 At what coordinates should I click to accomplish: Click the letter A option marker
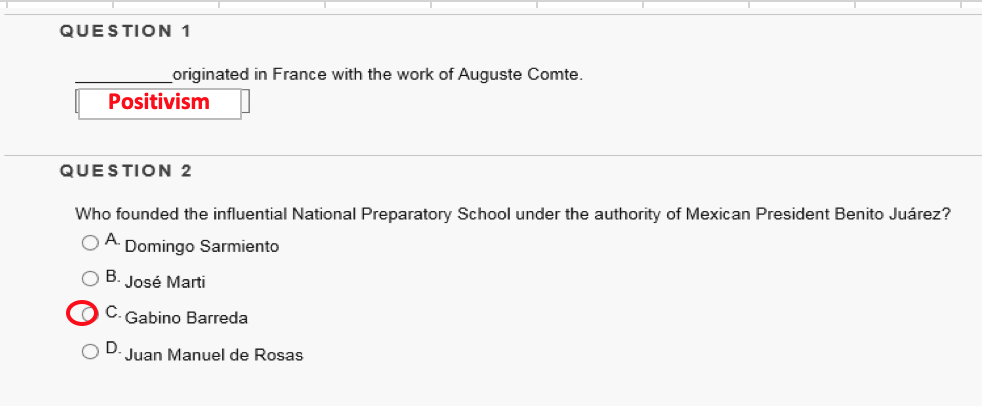pyautogui.click(x=112, y=241)
